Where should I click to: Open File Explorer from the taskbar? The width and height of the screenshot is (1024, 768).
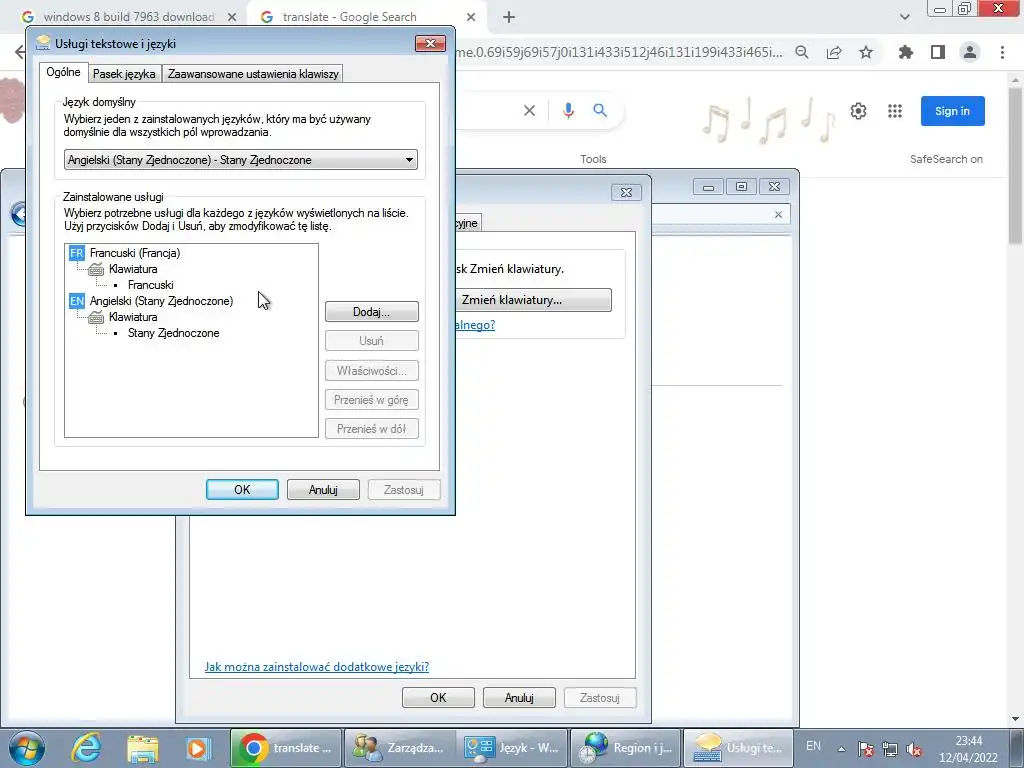pyautogui.click(x=142, y=748)
